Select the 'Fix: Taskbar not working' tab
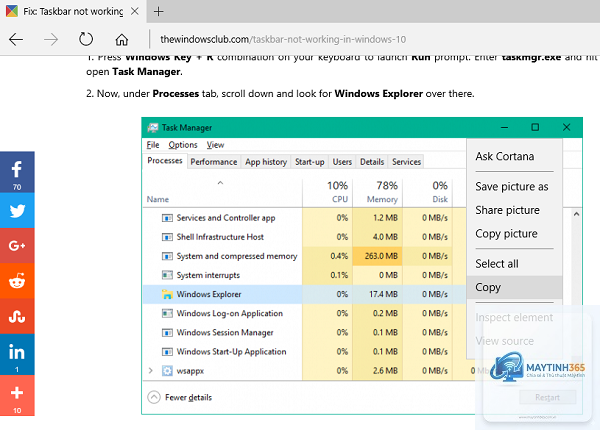The width and height of the screenshot is (600, 430). tap(73, 11)
